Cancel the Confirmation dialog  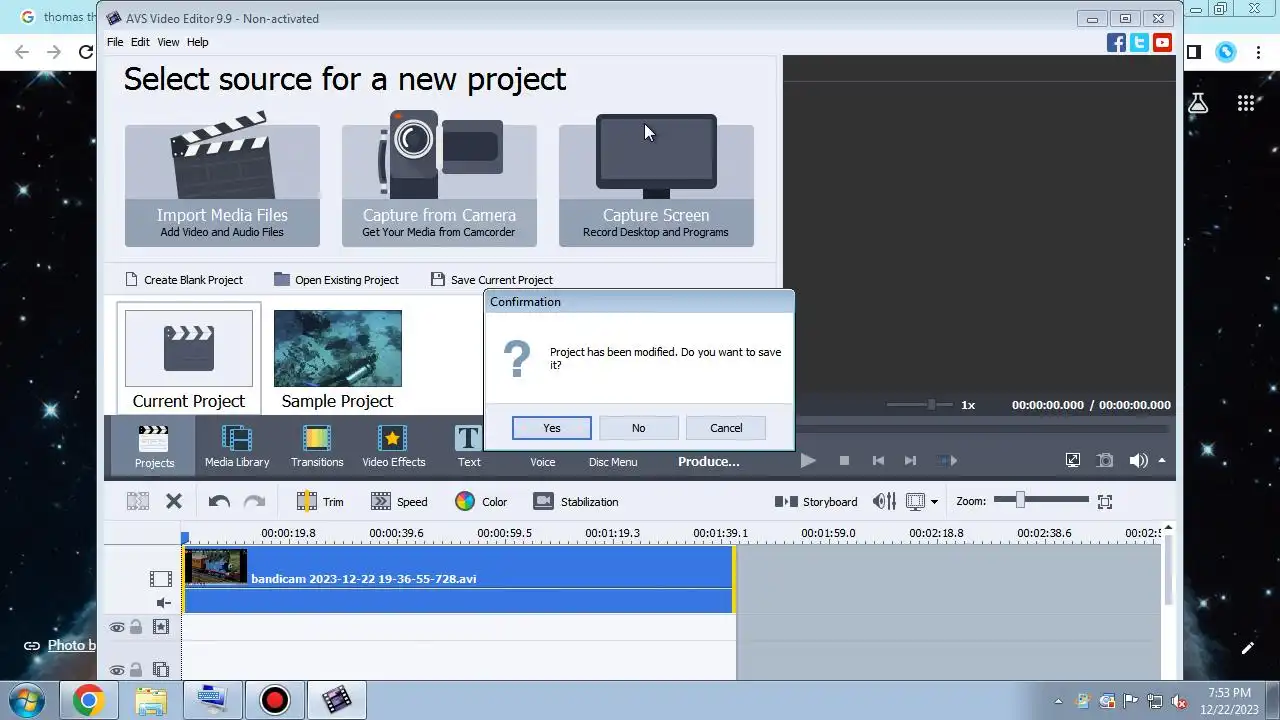[726, 428]
